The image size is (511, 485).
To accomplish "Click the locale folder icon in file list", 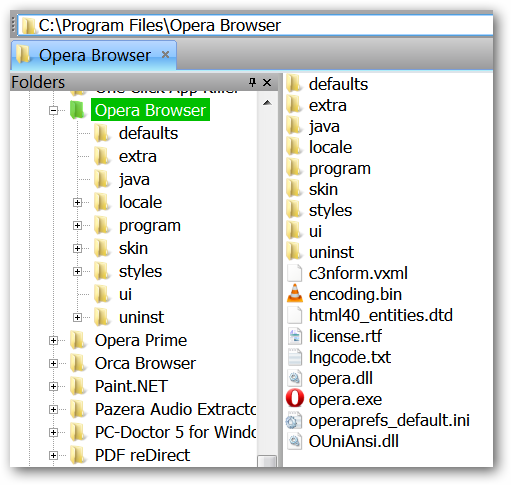I will [x=294, y=147].
